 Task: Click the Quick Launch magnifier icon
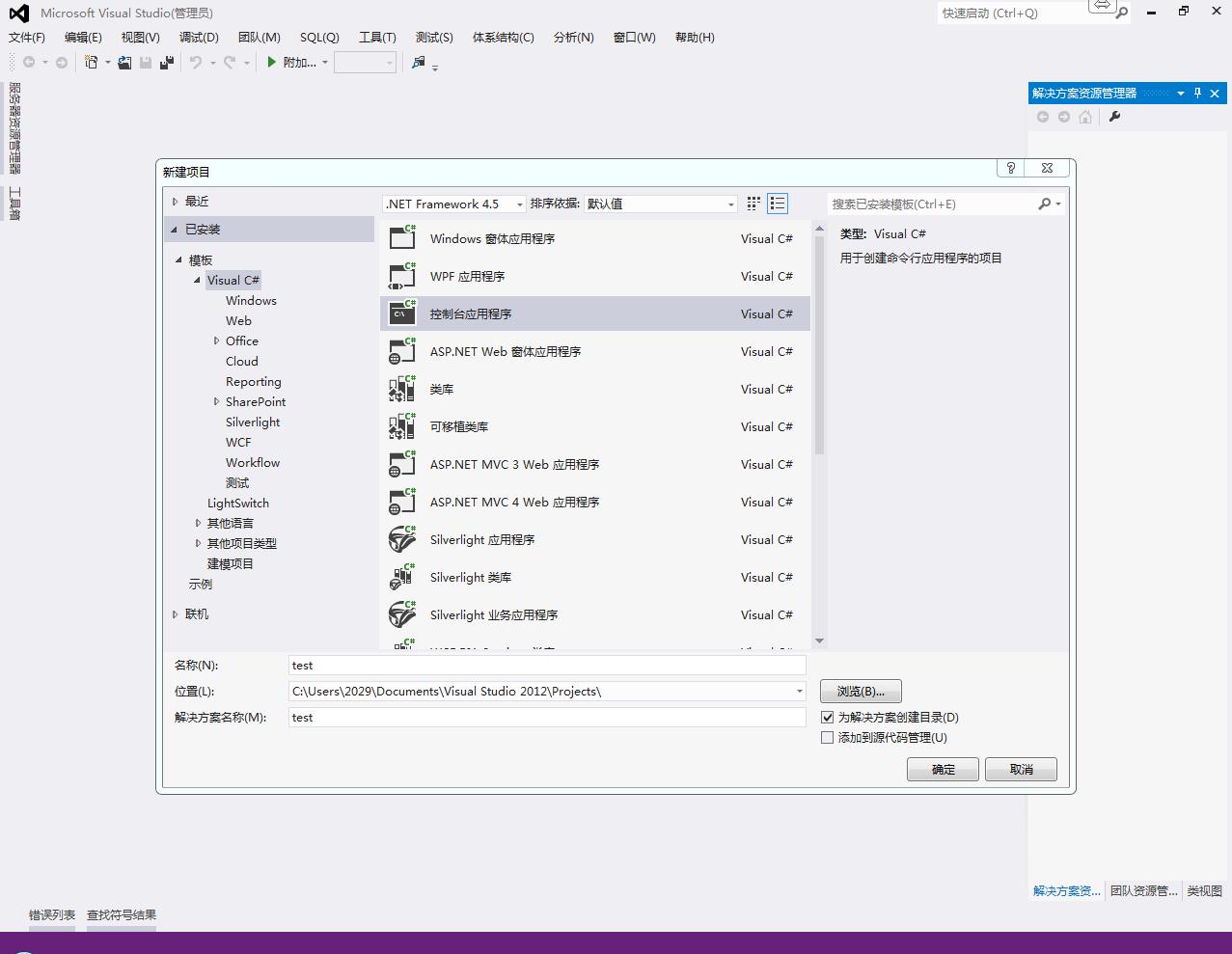point(1122,14)
